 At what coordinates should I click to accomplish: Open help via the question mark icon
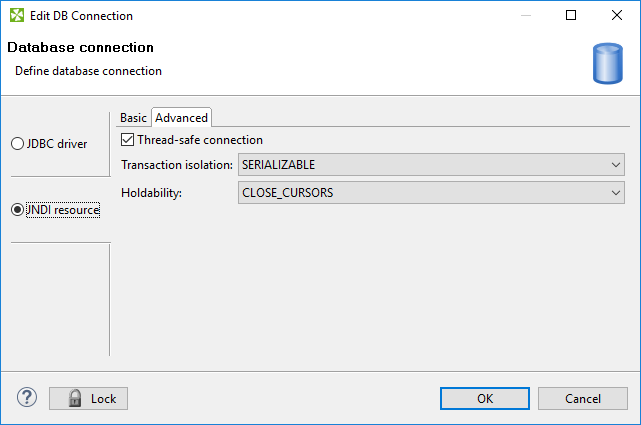tap(26, 398)
